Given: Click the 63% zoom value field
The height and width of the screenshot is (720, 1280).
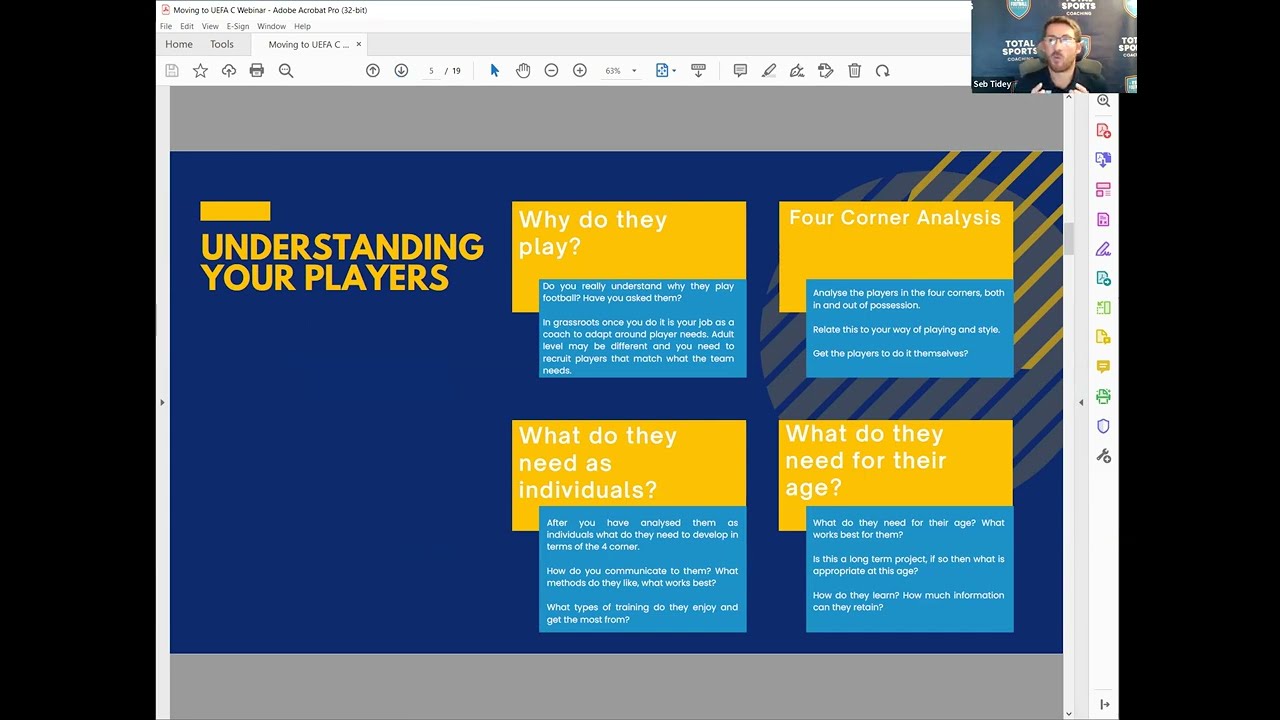Looking at the screenshot, I should 613,71.
